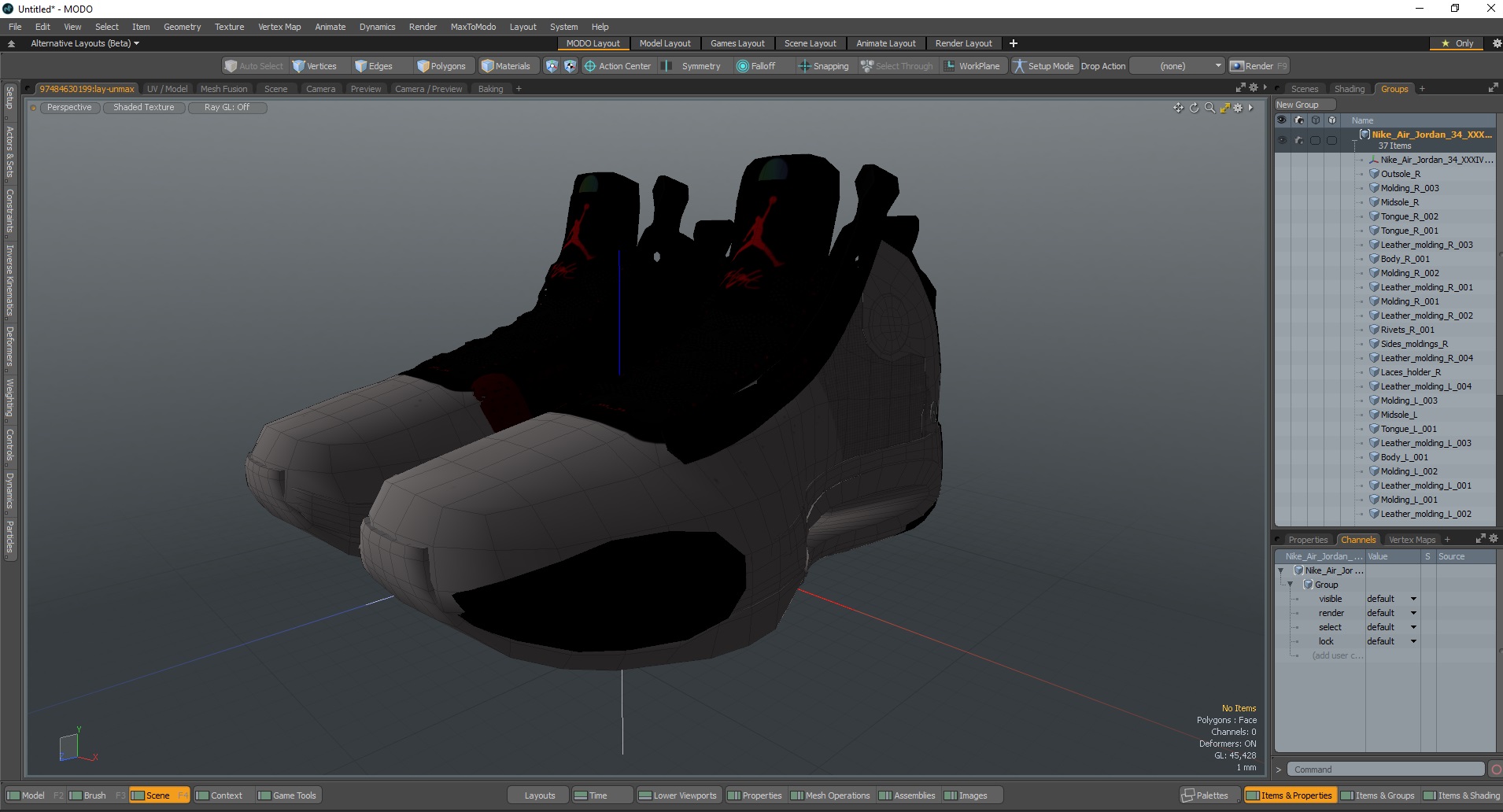Open Action Center options
Viewport: 1503px width, 812px height.
click(x=618, y=66)
